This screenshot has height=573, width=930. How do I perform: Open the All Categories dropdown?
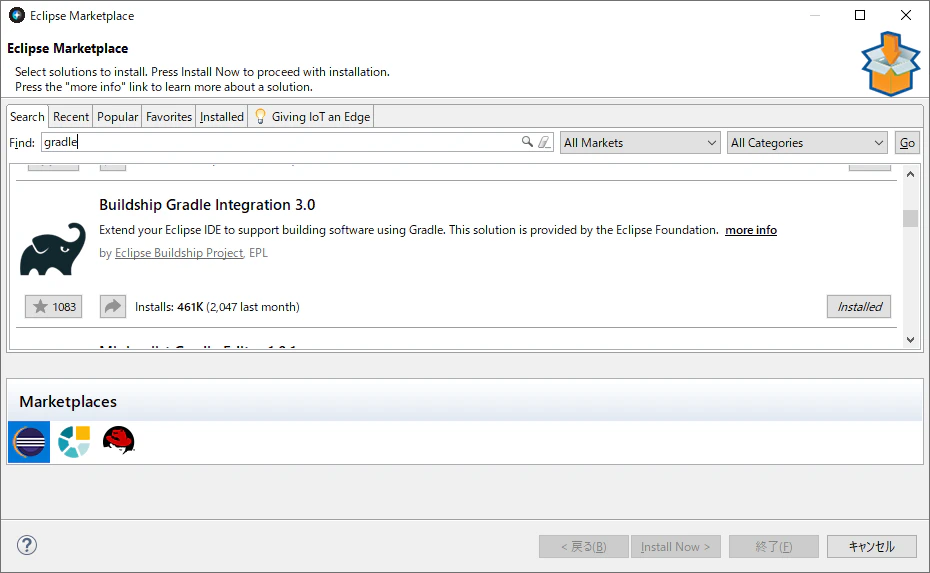click(807, 143)
